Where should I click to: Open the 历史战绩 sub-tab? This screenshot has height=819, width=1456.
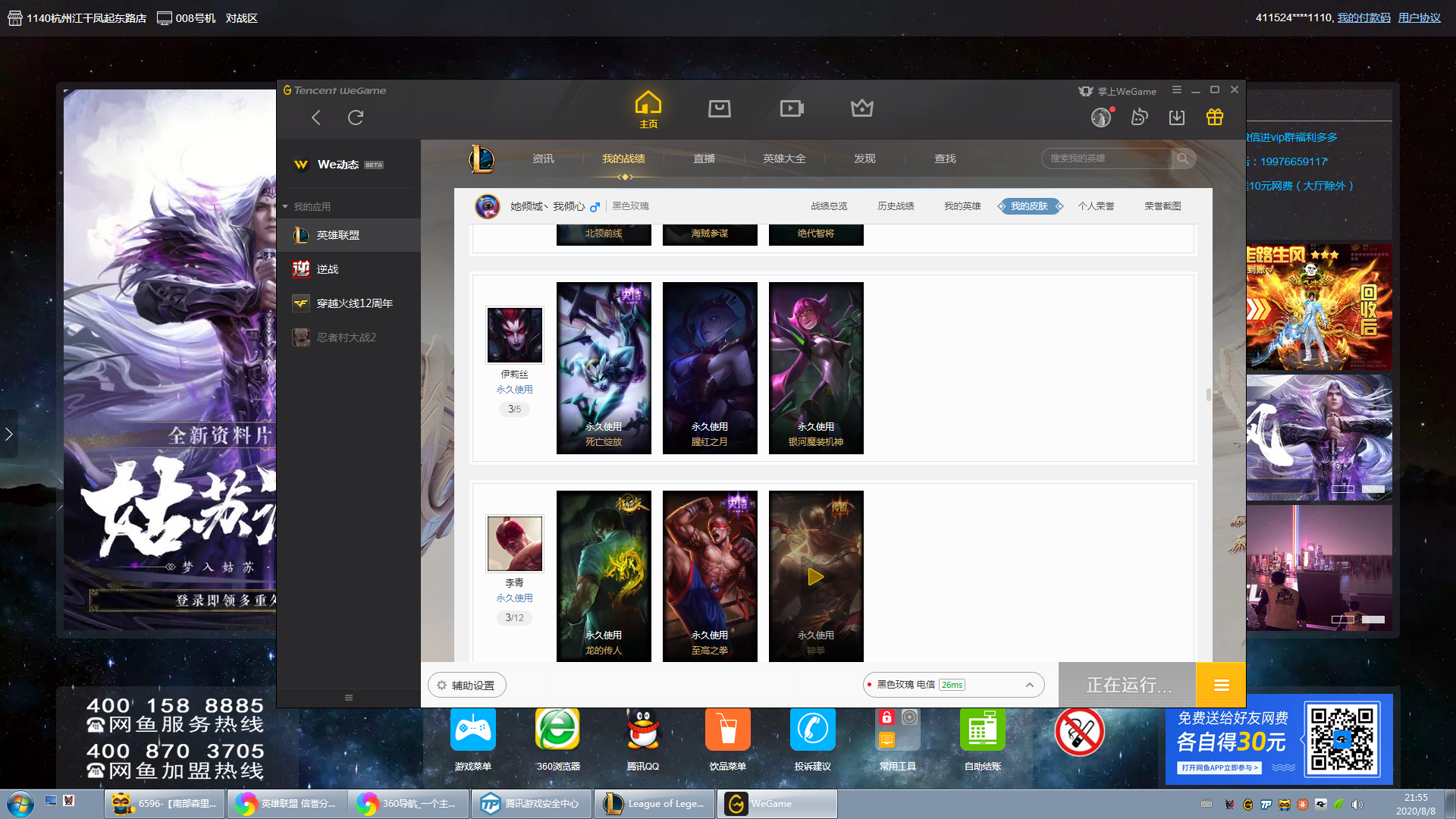(896, 206)
